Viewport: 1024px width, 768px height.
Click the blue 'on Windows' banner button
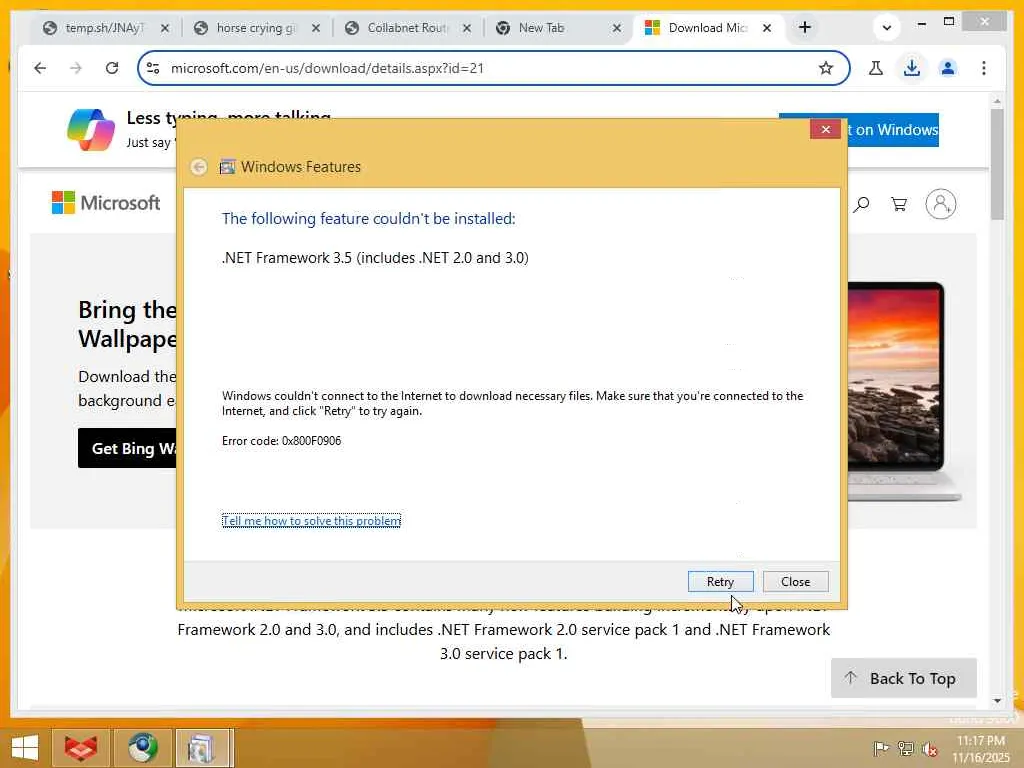click(893, 130)
